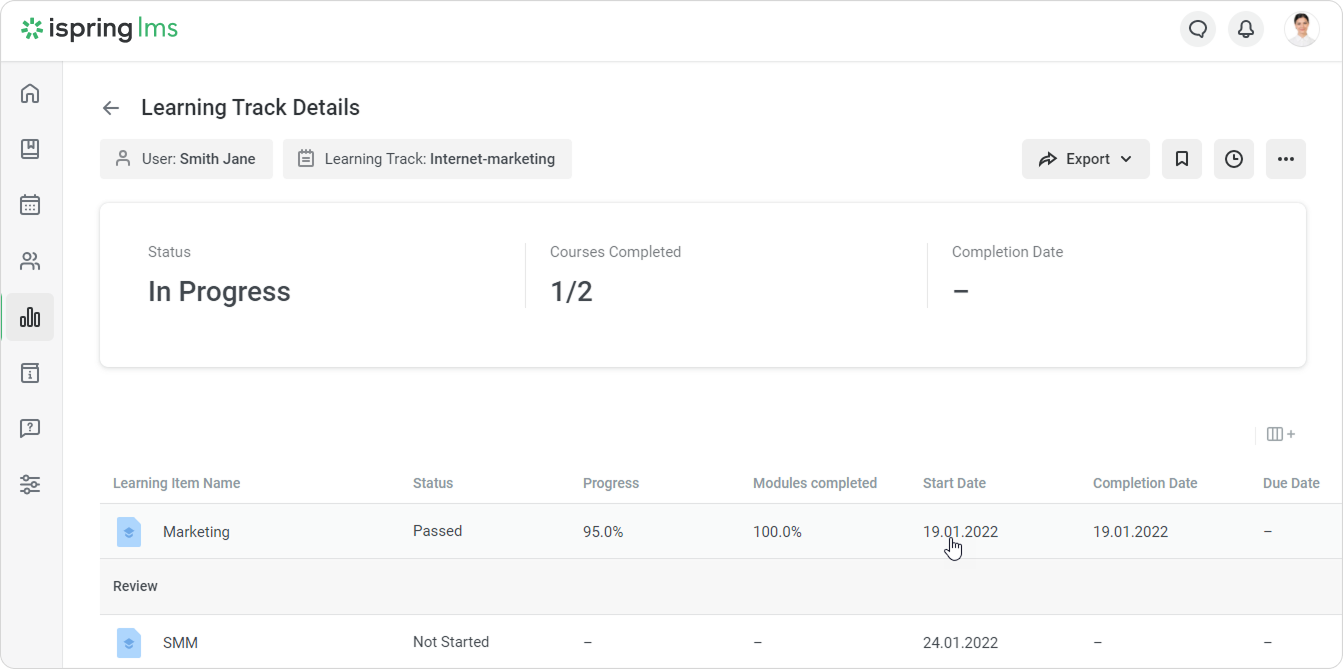Open the knowledge base info icon
The height and width of the screenshot is (669, 1343).
pyautogui.click(x=30, y=373)
